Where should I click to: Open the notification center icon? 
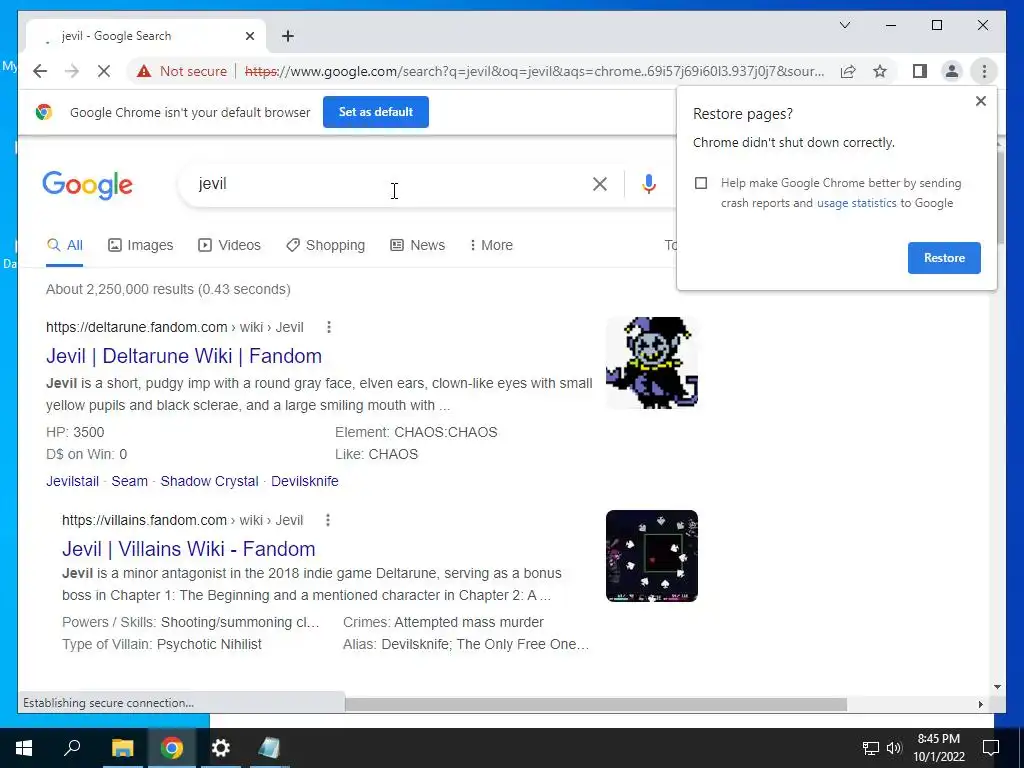click(991, 748)
